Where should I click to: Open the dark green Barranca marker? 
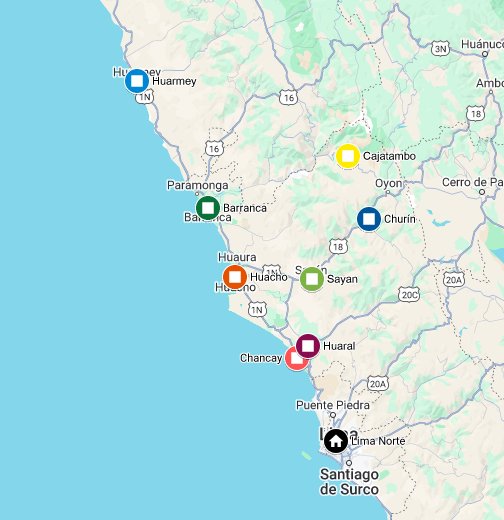[x=208, y=208]
